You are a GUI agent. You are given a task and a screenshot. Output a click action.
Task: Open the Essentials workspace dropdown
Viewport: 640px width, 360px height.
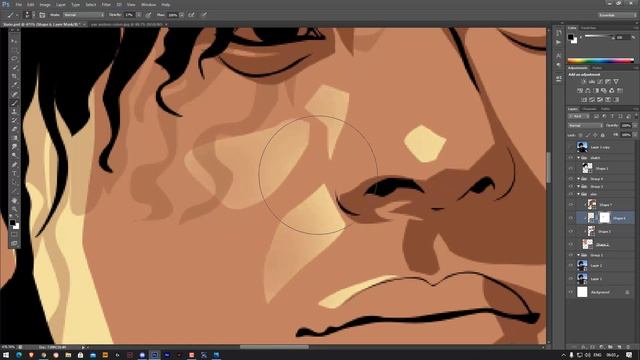point(617,15)
